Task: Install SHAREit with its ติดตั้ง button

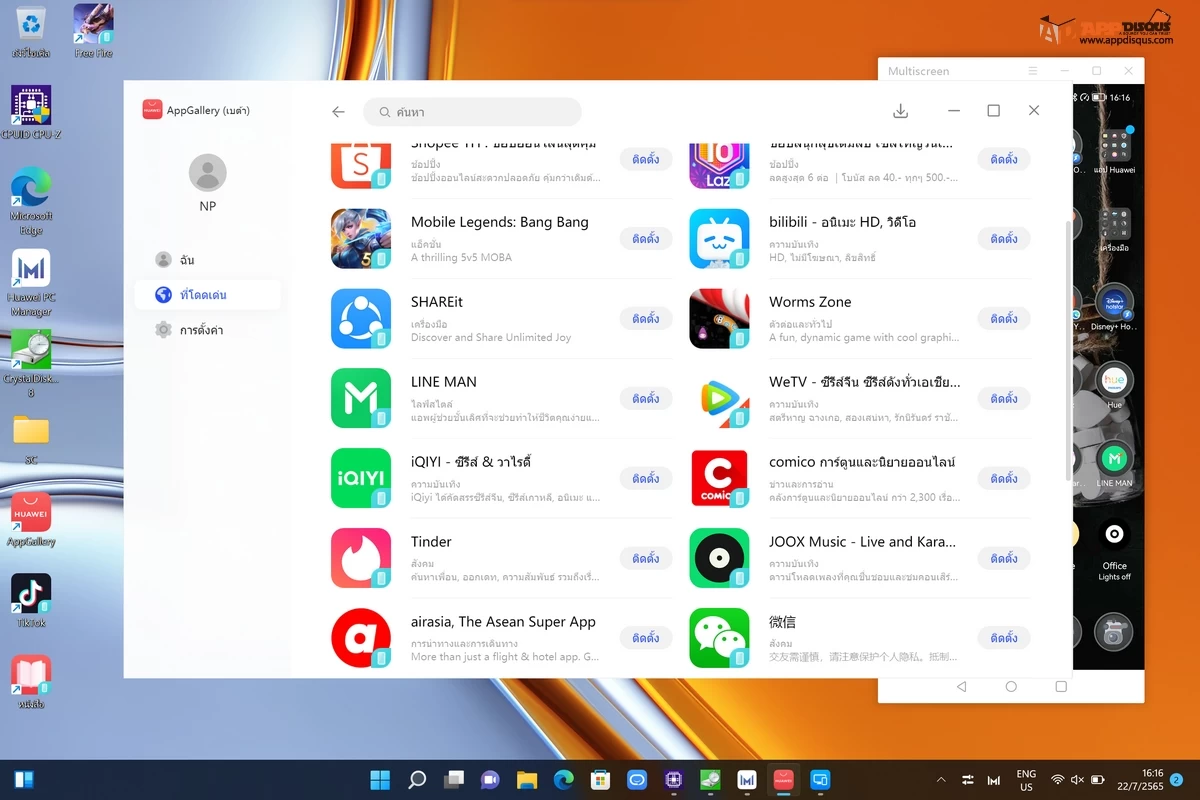Action: 645,319
